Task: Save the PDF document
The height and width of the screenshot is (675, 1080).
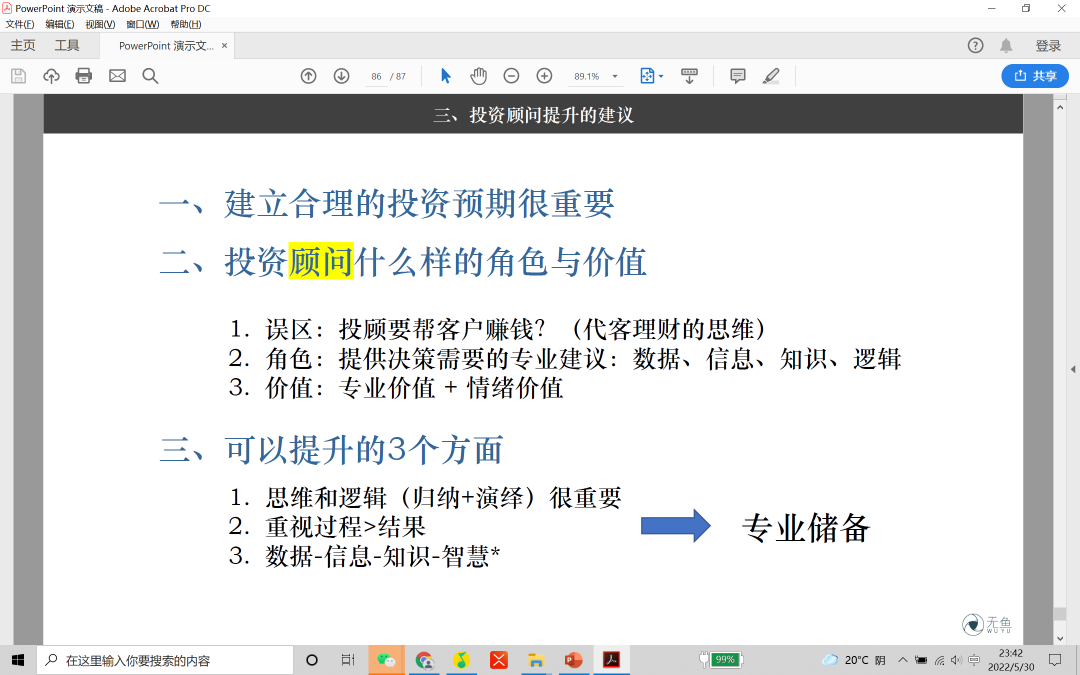Action: tap(17, 75)
